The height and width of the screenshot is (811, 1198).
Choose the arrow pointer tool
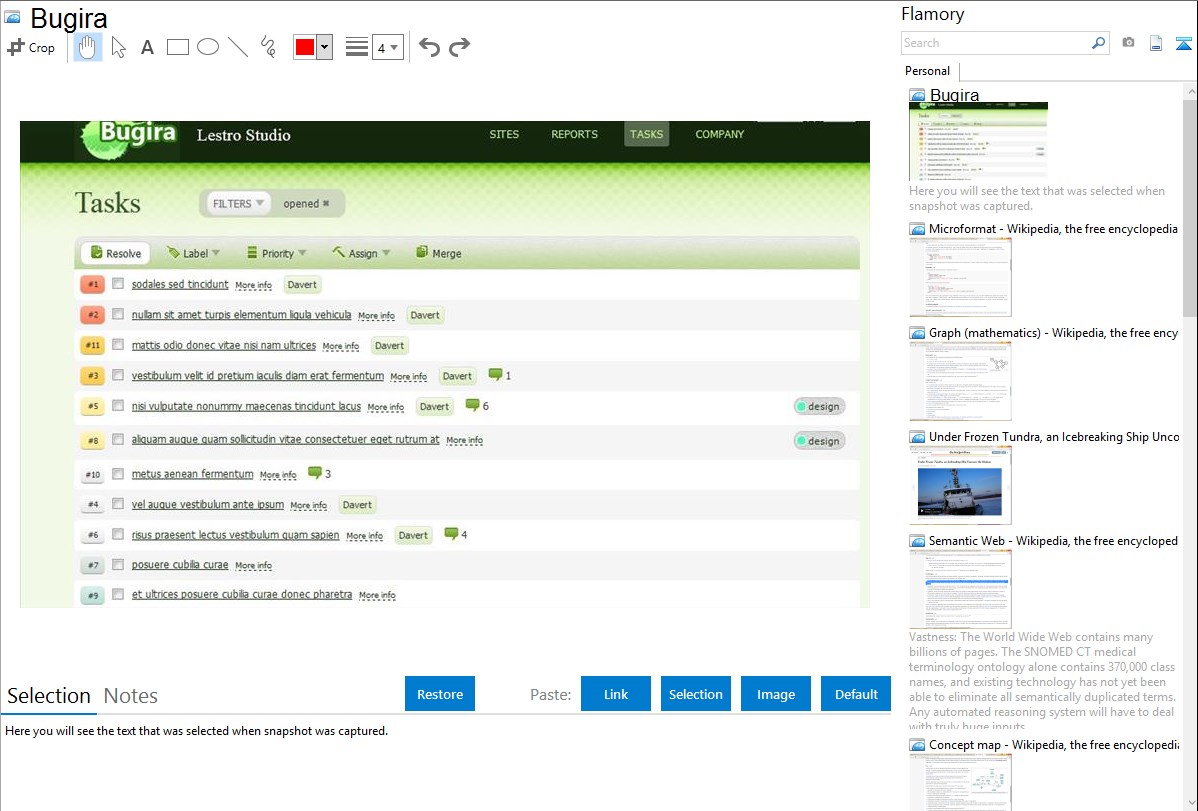point(118,47)
